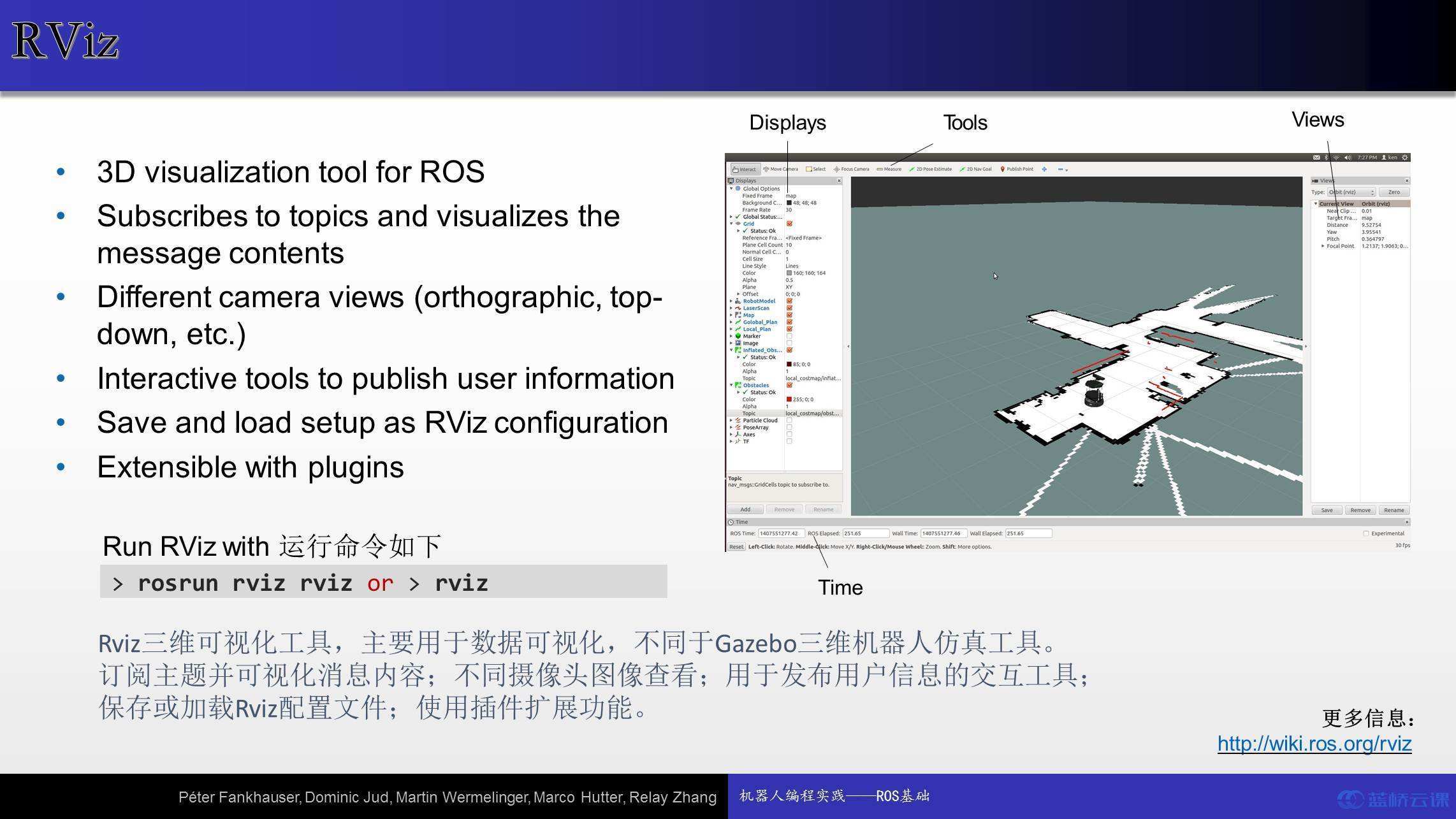This screenshot has width=1456, height=819.
Task: Expand the Global Status node
Action: [x=731, y=217]
